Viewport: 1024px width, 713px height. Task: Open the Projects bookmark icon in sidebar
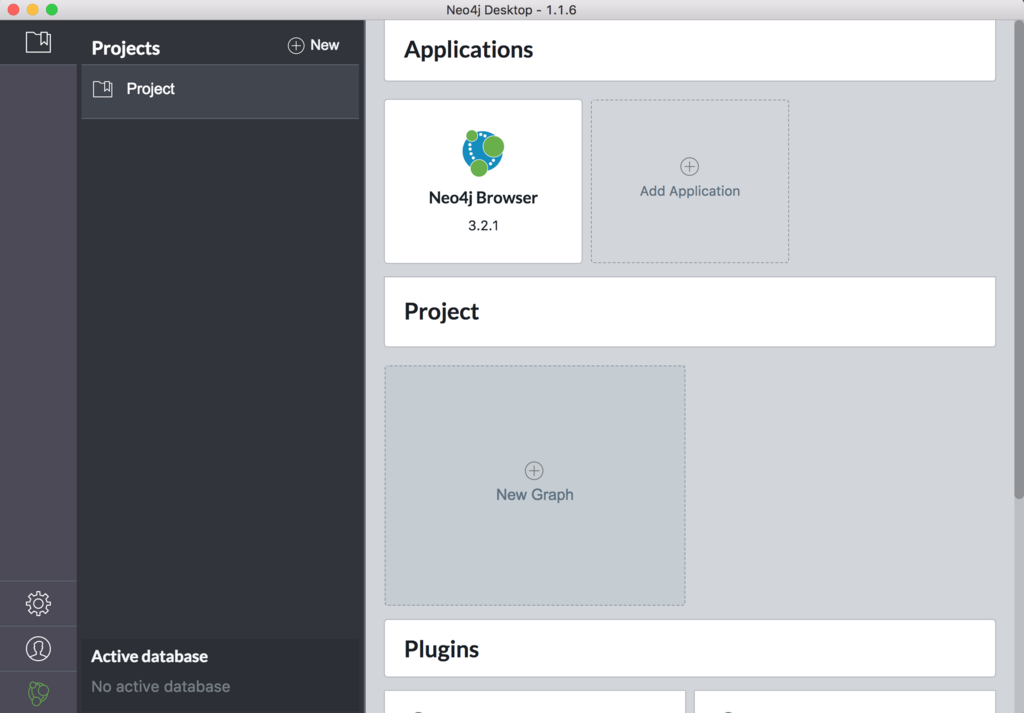pyautogui.click(x=38, y=42)
